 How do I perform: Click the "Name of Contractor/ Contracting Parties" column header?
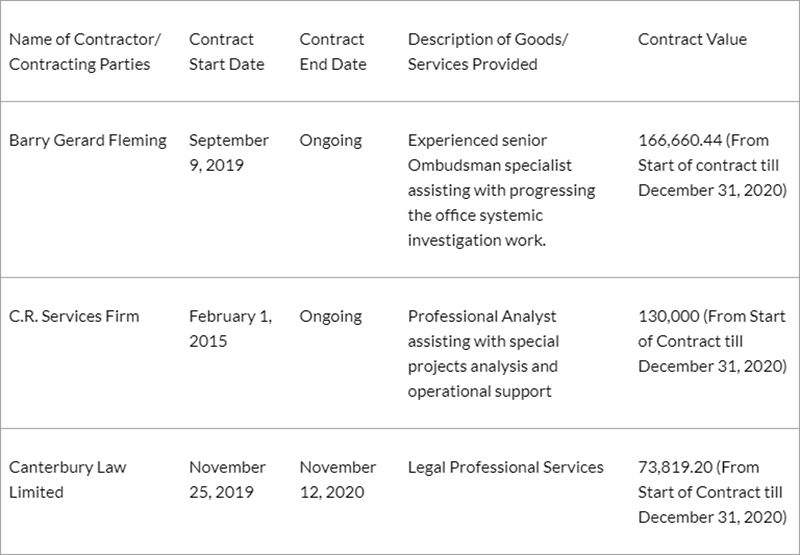click(x=84, y=52)
